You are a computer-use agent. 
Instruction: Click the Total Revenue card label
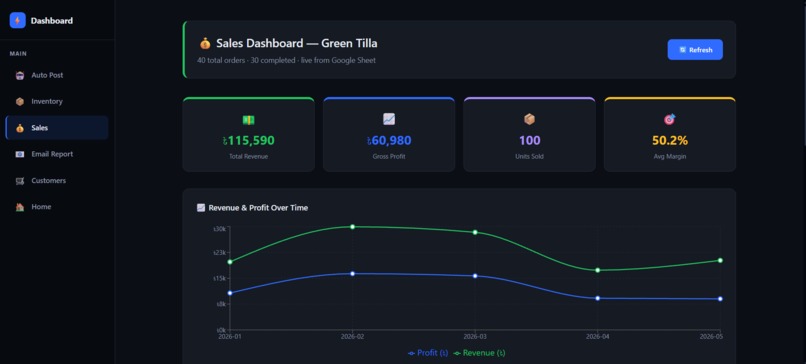click(x=248, y=156)
